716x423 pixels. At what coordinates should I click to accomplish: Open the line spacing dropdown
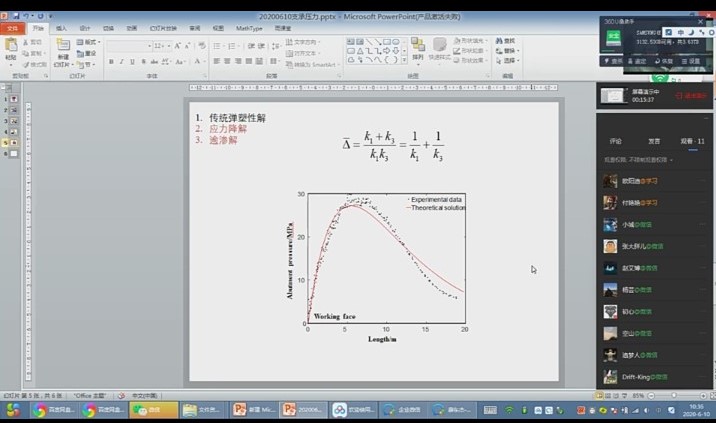tap(276, 46)
